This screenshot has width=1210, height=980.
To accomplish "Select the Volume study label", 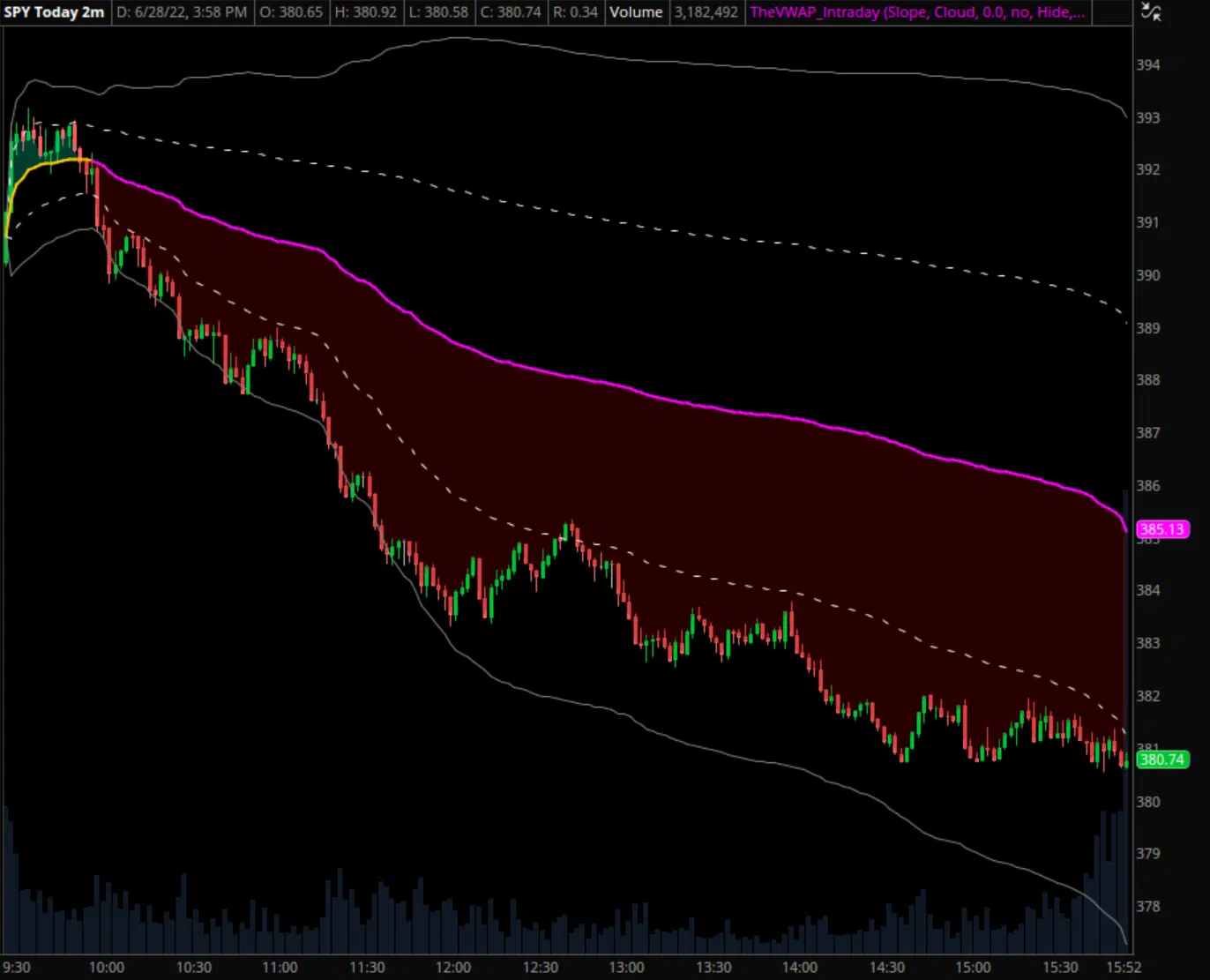I will coord(636,12).
